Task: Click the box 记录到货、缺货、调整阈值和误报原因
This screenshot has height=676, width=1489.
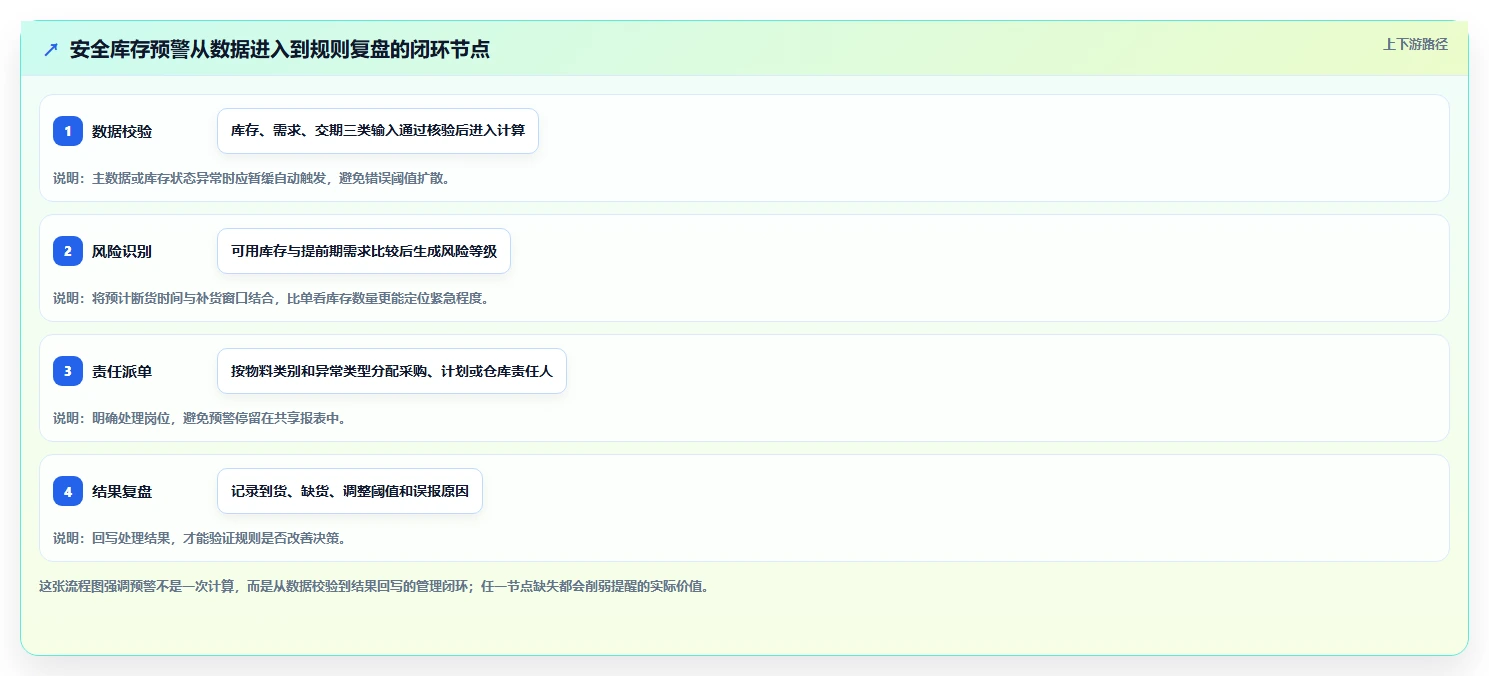Action: [x=350, y=491]
